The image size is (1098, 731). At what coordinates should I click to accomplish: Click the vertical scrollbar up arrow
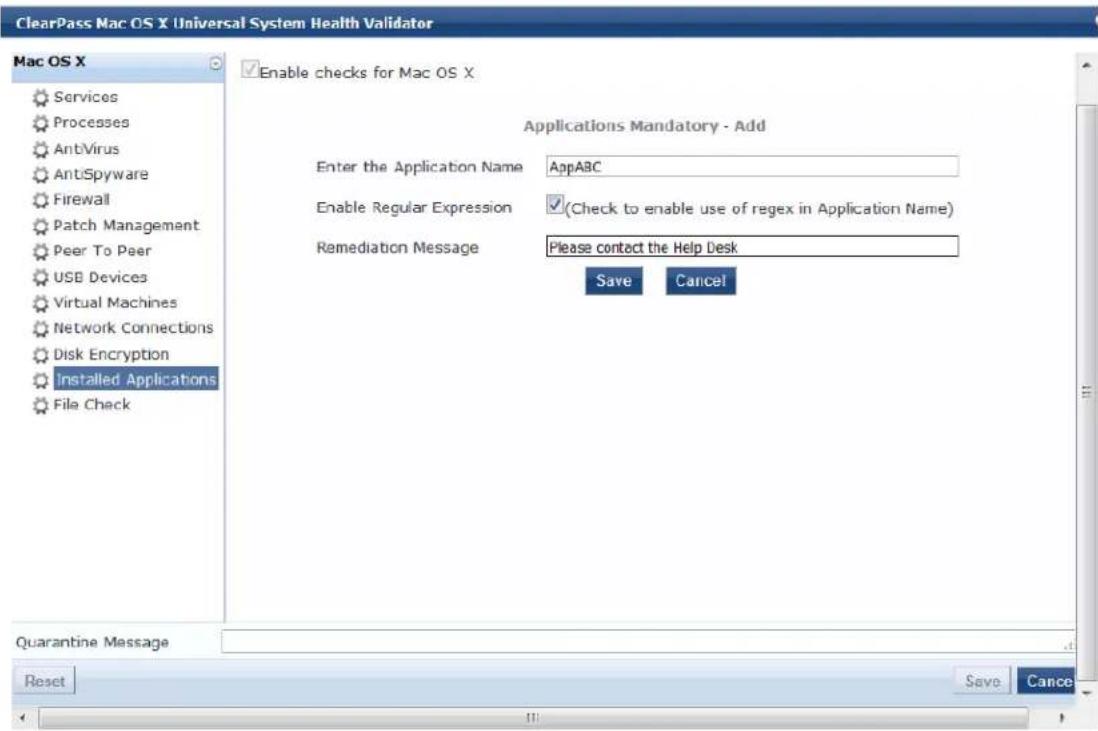1086,65
